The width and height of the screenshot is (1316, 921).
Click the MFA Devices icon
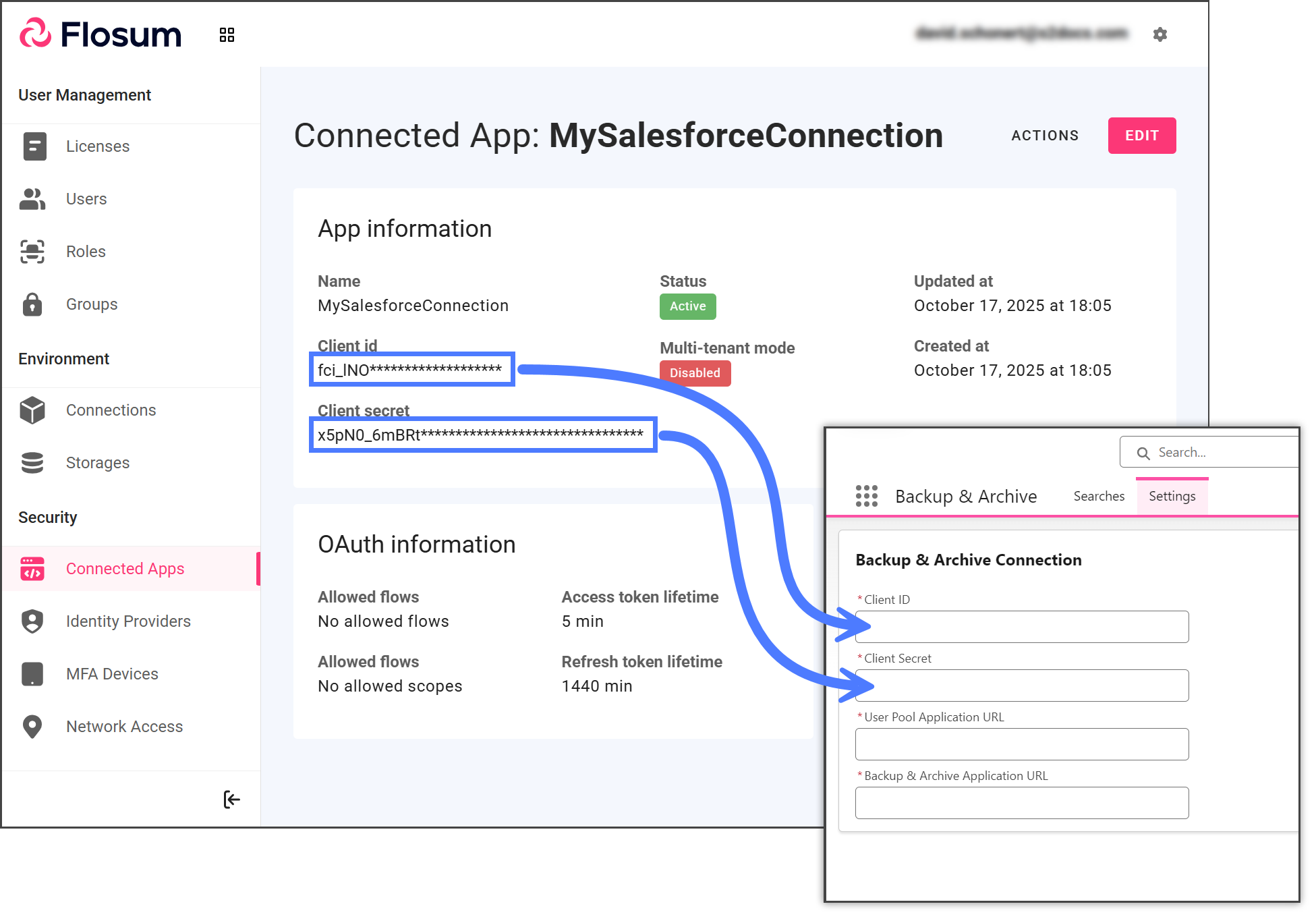(x=32, y=674)
